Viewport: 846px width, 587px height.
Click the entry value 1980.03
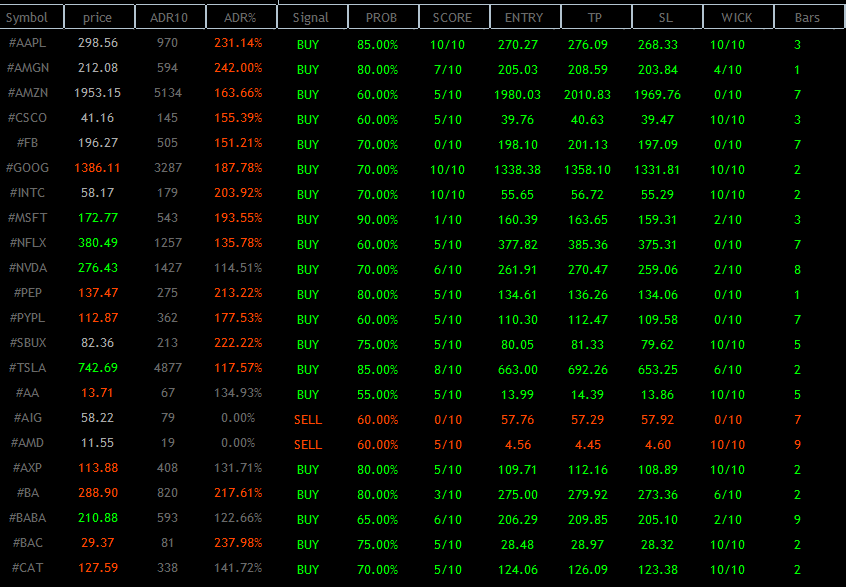(x=517, y=94)
